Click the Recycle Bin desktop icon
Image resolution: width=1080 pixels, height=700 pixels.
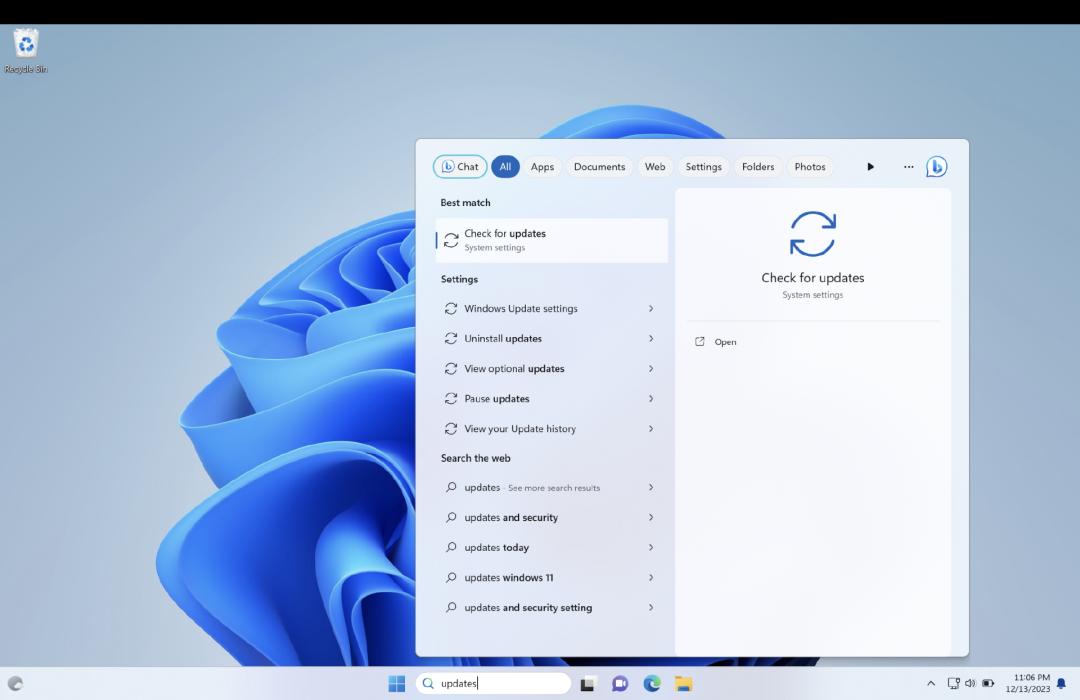pyautogui.click(x=26, y=45)
